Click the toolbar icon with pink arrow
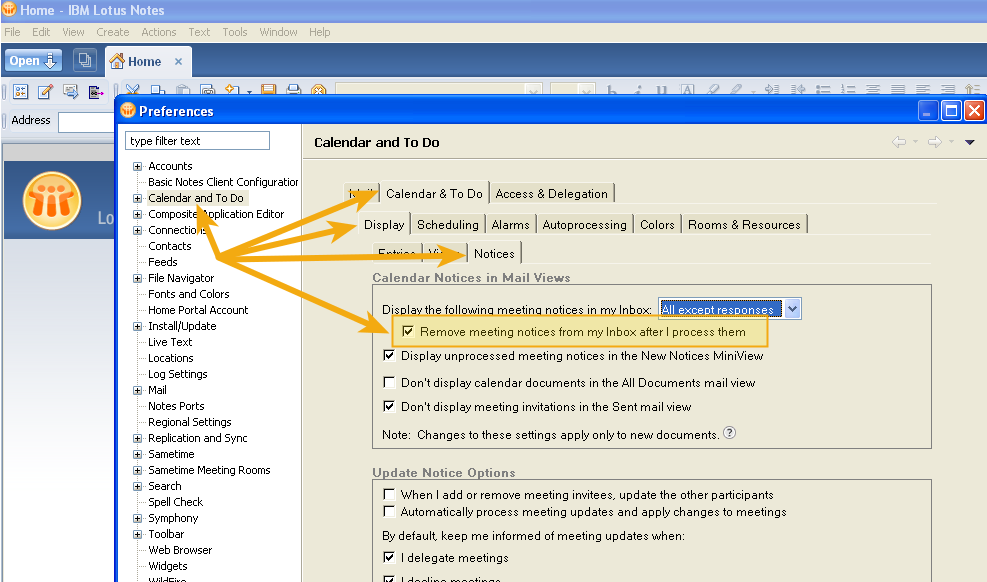Viewport: 987px width, 582px height. pyautogui.click(x=96, y=92)
